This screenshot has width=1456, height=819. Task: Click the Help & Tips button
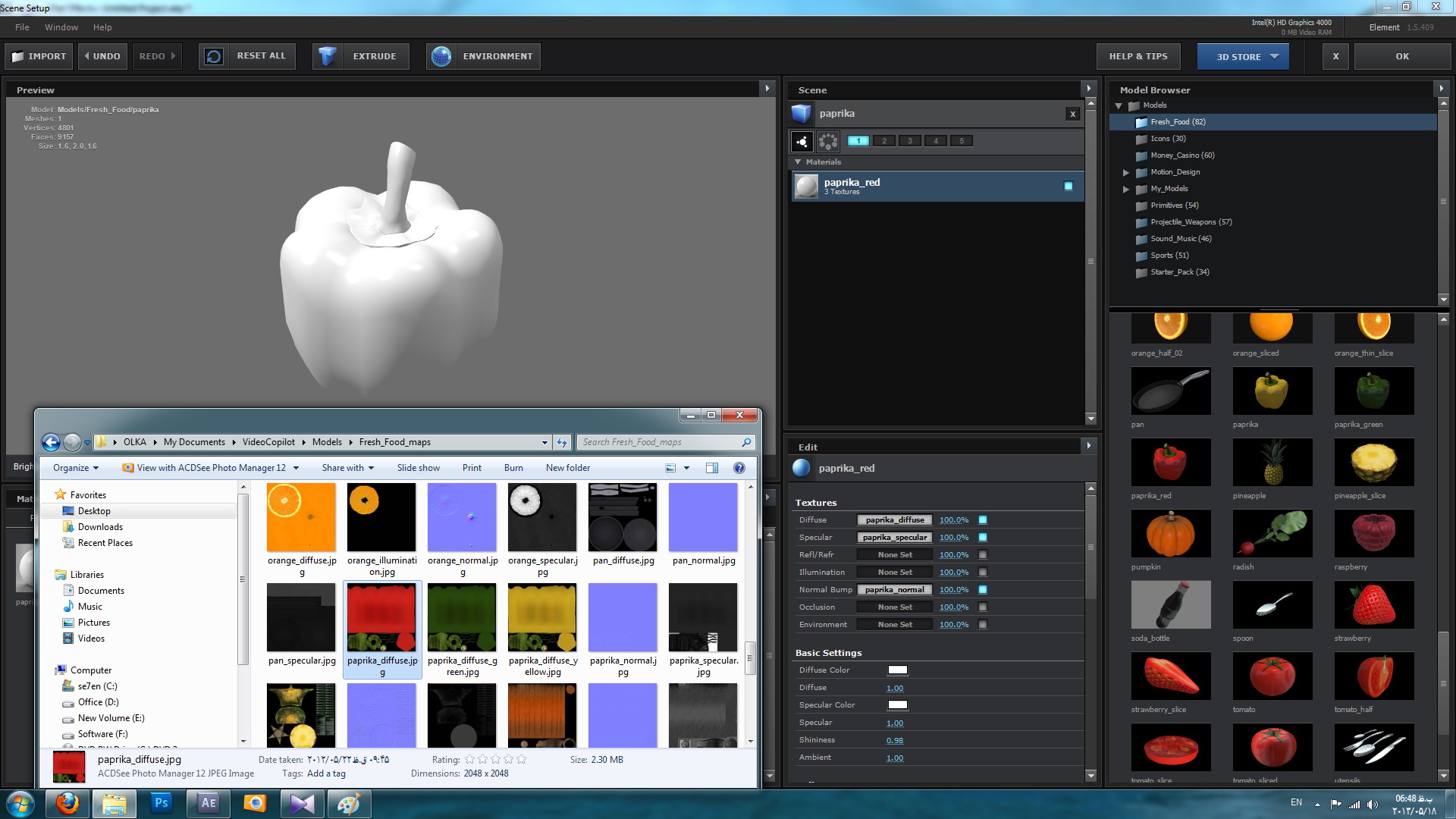(1138, 56)
